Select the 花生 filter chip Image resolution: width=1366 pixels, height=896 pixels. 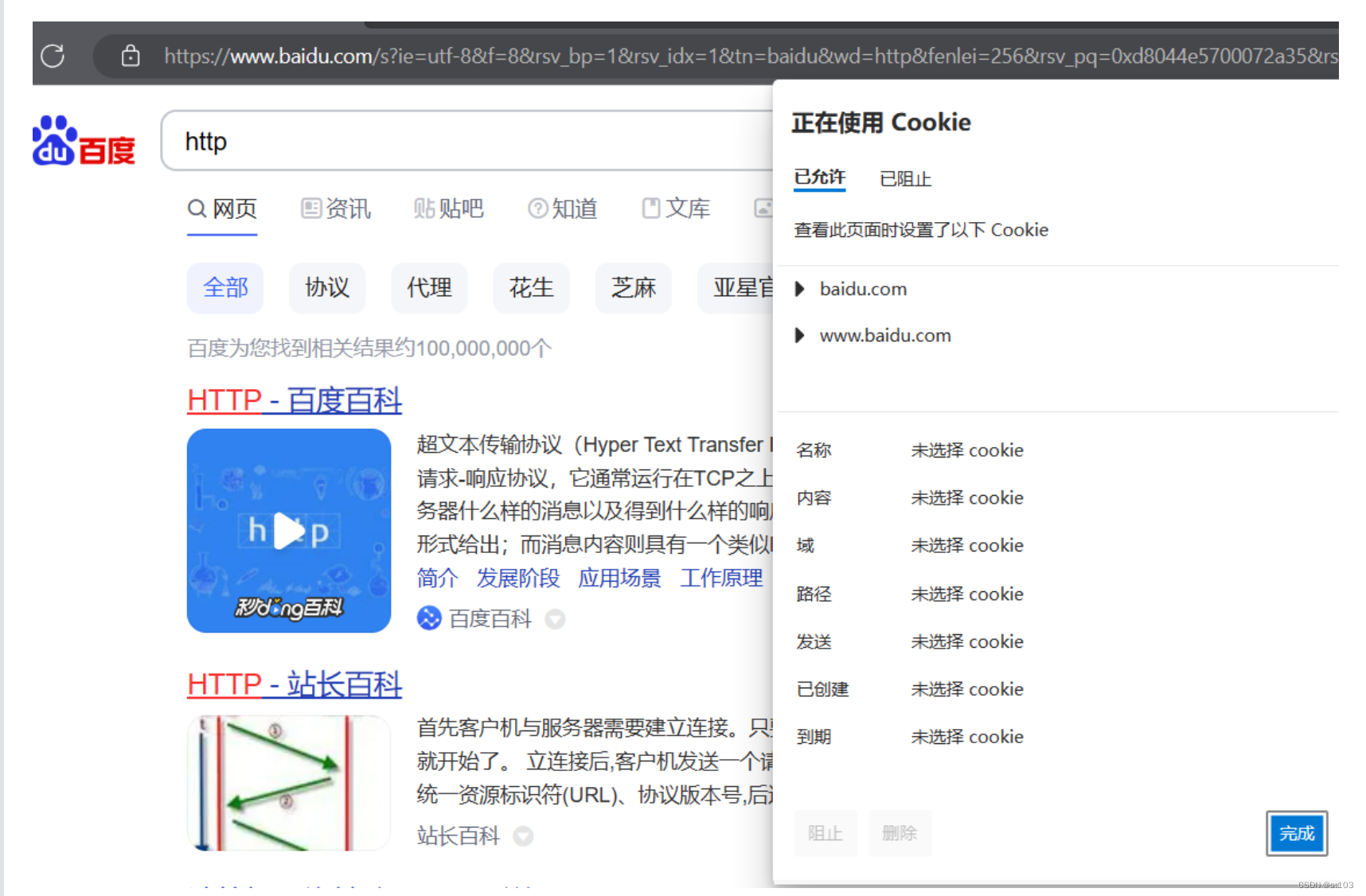click(531, 288)
